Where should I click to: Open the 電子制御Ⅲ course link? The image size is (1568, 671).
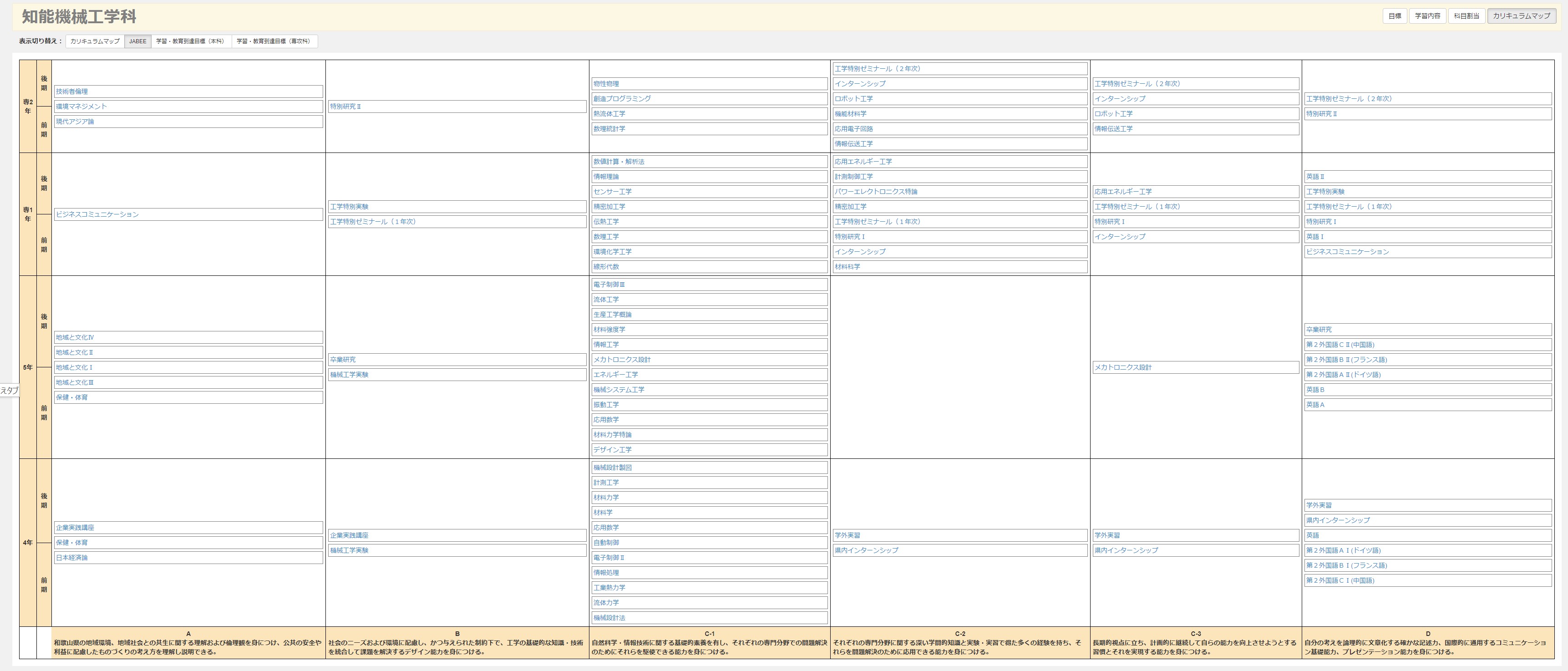609,285
